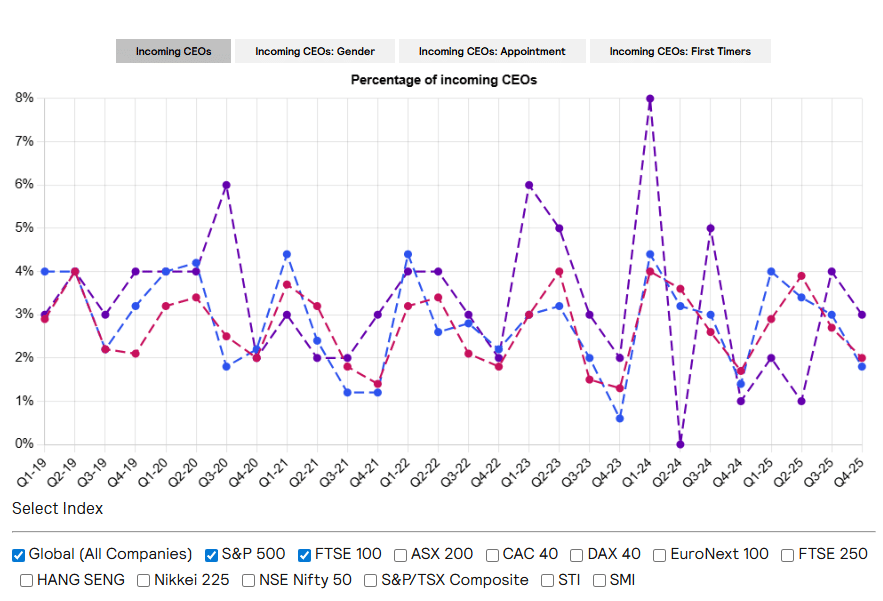Select the Incoming CEOs: First Timers tab
Viewport: 883px width, 601px height.
pos(680,51)
